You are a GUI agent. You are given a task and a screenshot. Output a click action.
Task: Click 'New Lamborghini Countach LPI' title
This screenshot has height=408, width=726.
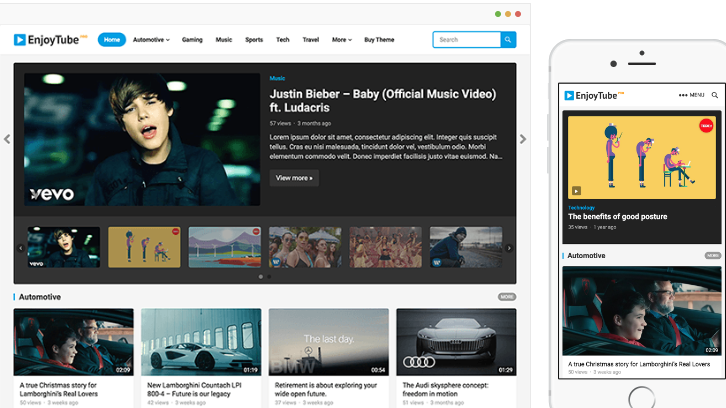click(194, 389)
